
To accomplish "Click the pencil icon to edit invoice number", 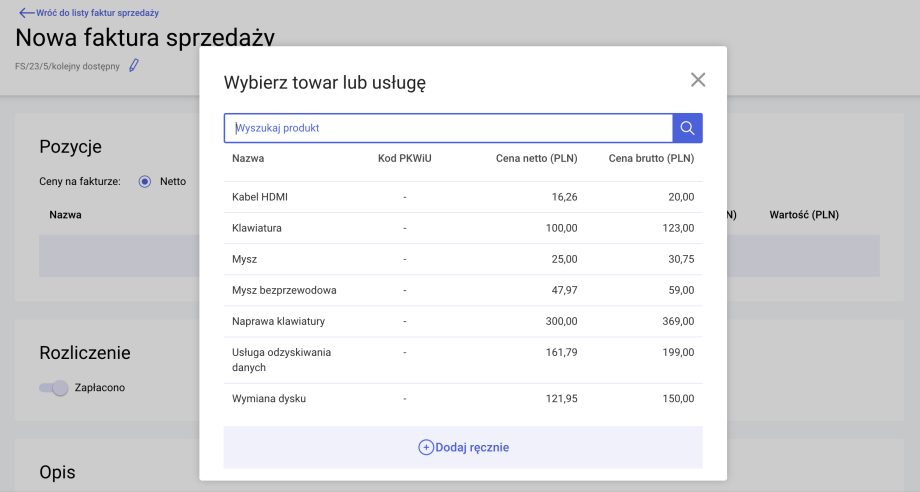I will point(134,66).
